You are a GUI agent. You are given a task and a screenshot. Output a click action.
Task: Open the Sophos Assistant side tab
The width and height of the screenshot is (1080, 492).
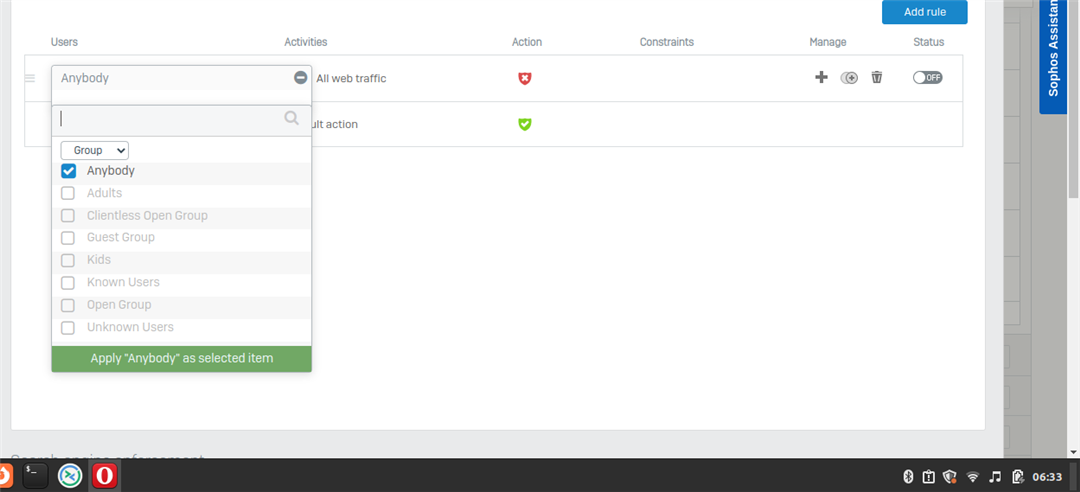[x=1052, y=57]
